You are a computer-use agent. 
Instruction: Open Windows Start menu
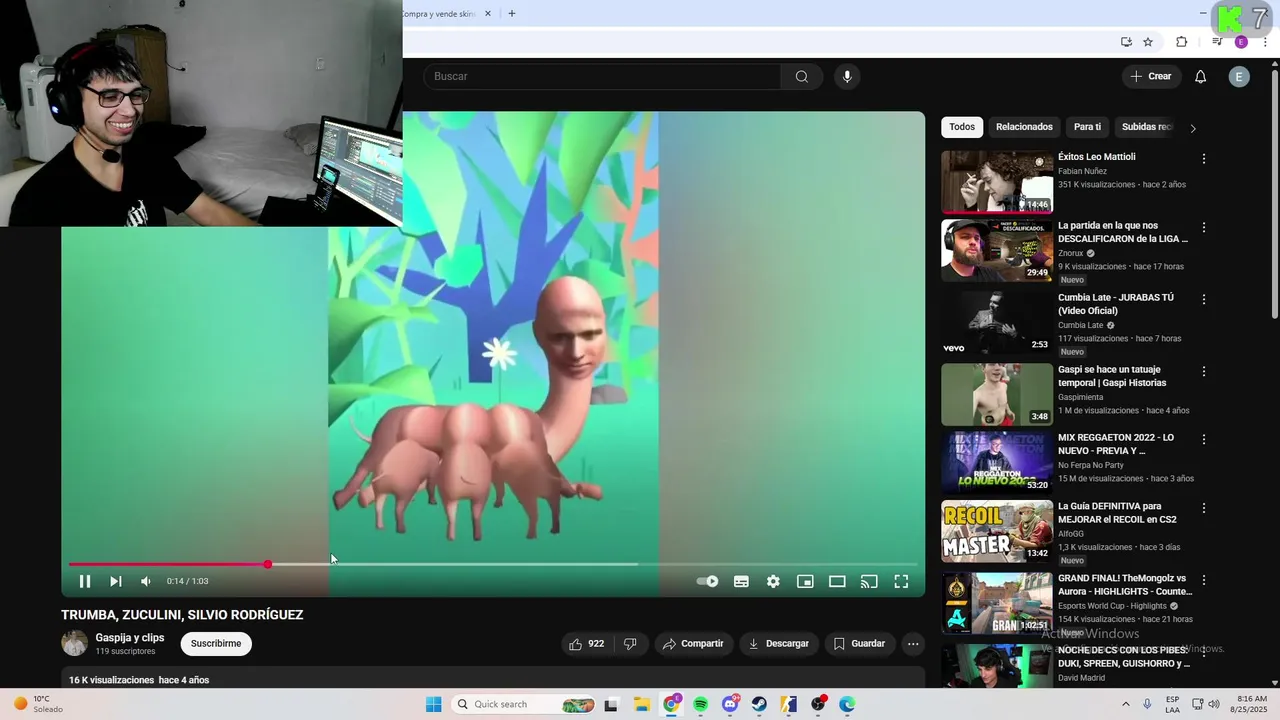(x=433, y=704)
